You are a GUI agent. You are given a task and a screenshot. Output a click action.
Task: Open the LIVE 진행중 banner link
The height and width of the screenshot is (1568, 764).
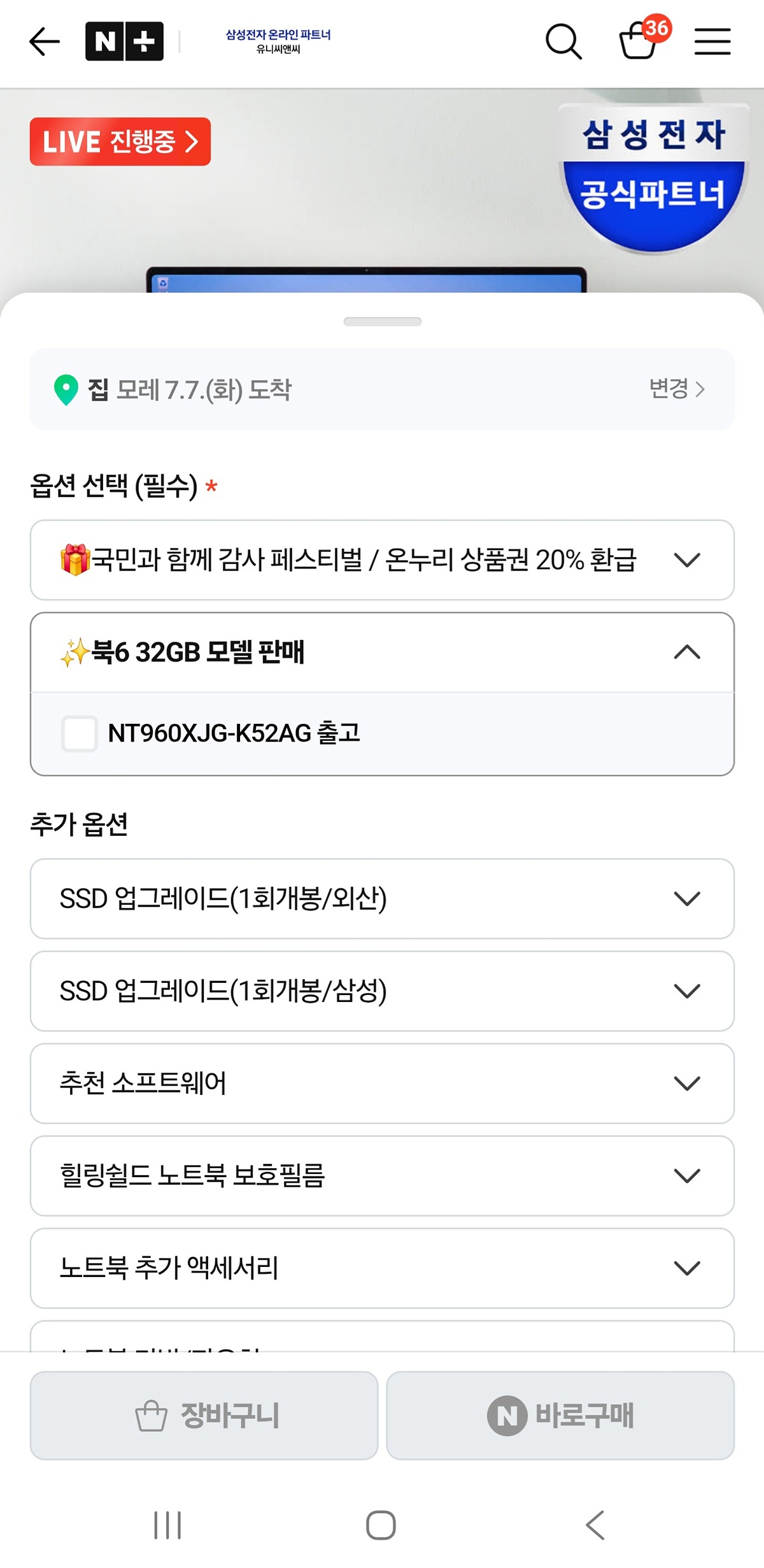click(x=120, y=141)
